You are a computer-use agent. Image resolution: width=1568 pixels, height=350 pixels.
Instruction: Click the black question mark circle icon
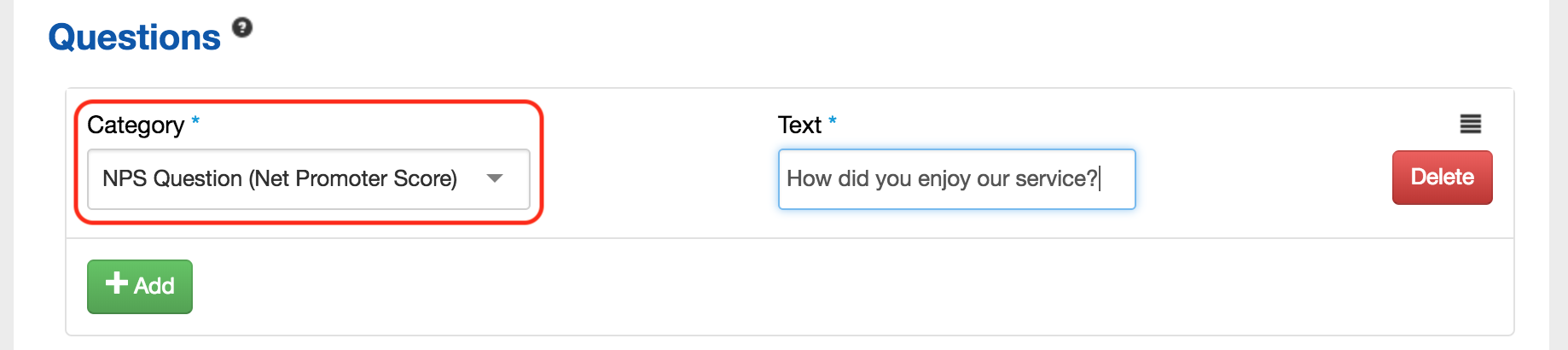click(242, 27)
